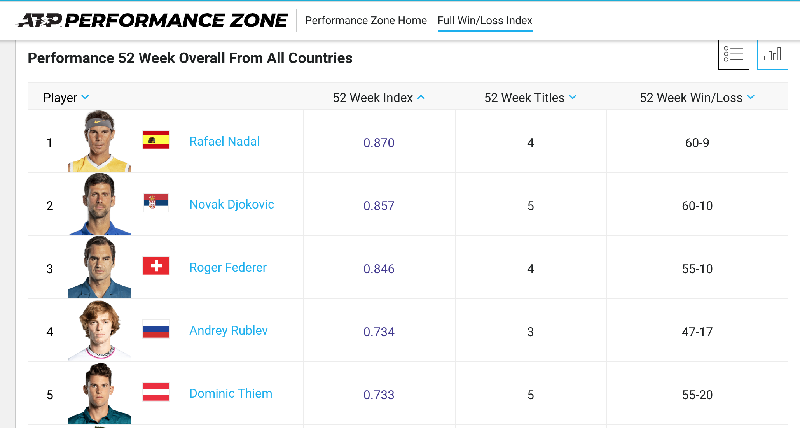Open Novak Djokovic's player profile link

tap(231, 205)
